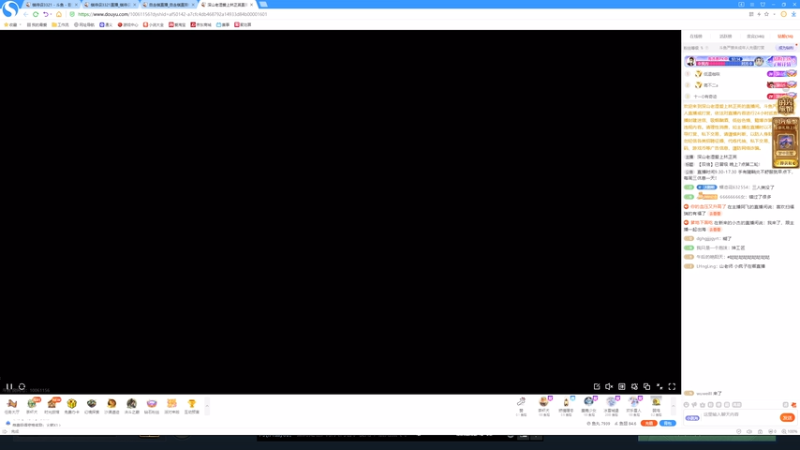Screen dimensions: 800x450
Task: Enter fullscreen mode in the video player
Action: (x=672, y=387)
